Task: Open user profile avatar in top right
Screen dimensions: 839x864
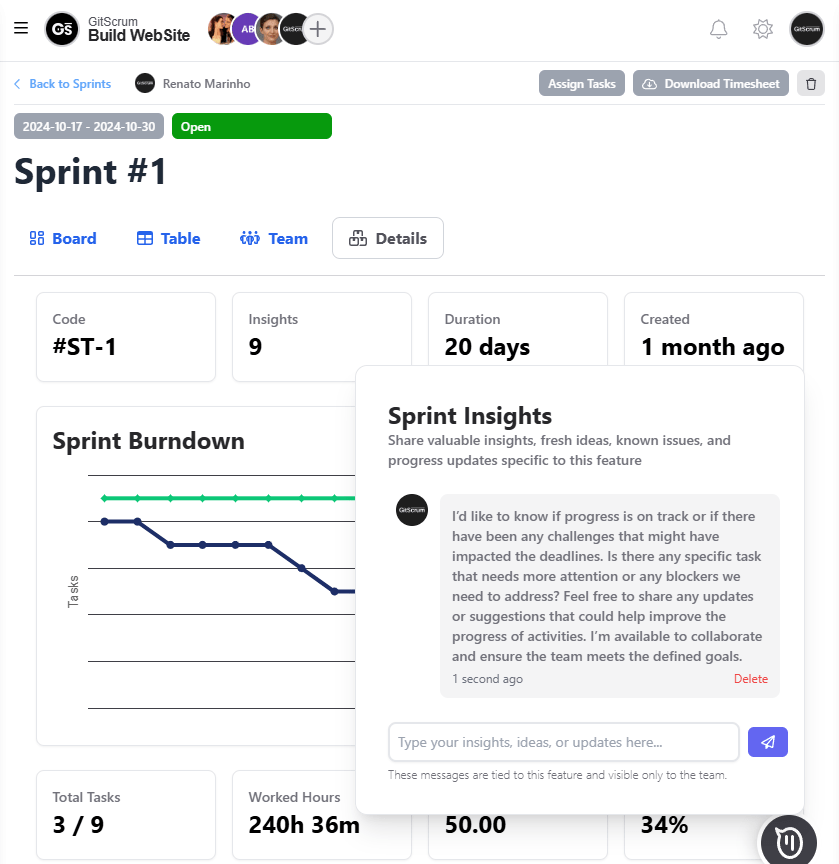Action: [x=806, y=29]
